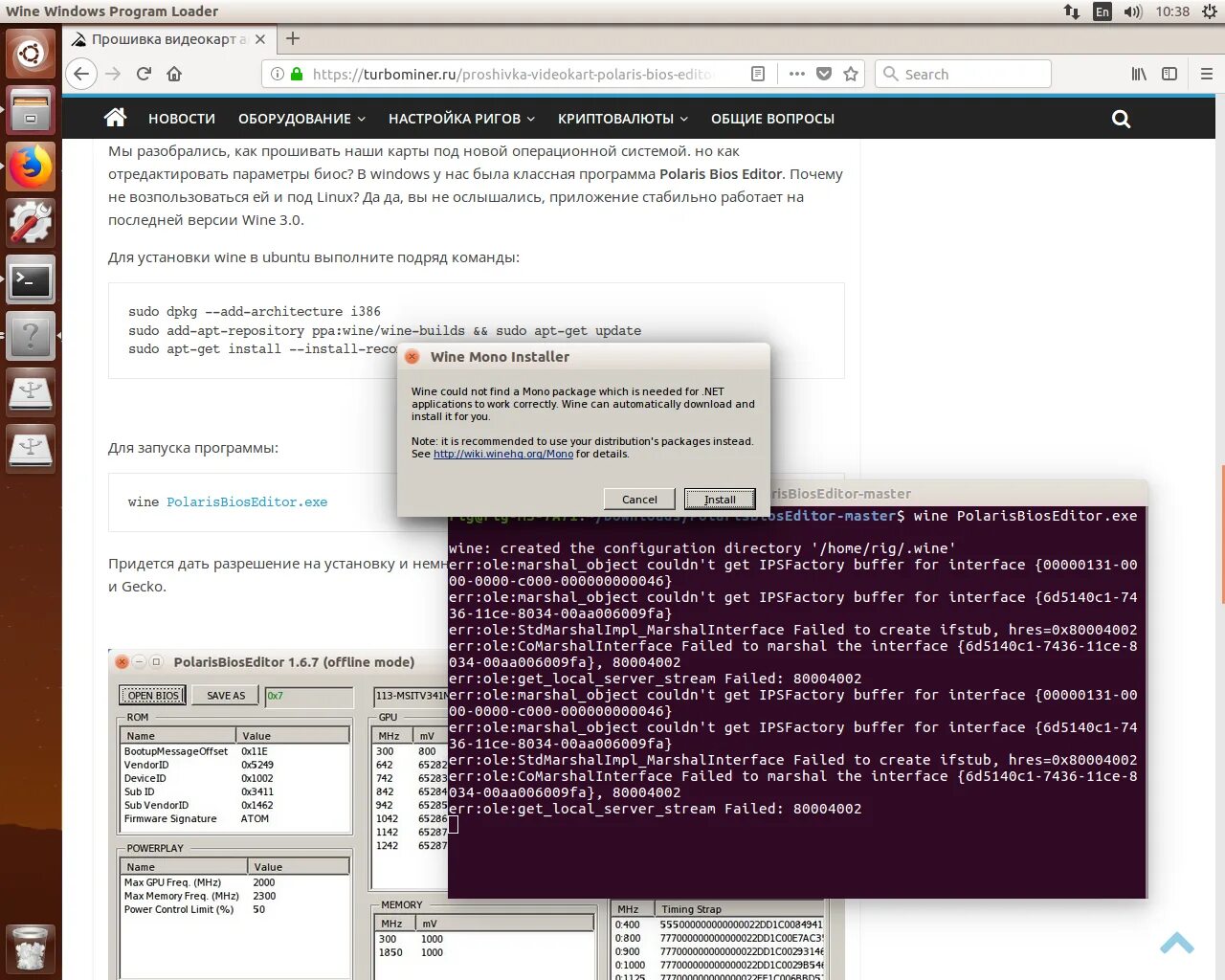
Task: Click OPEN BIOS button in screenshot
Action: pos(153,695)
